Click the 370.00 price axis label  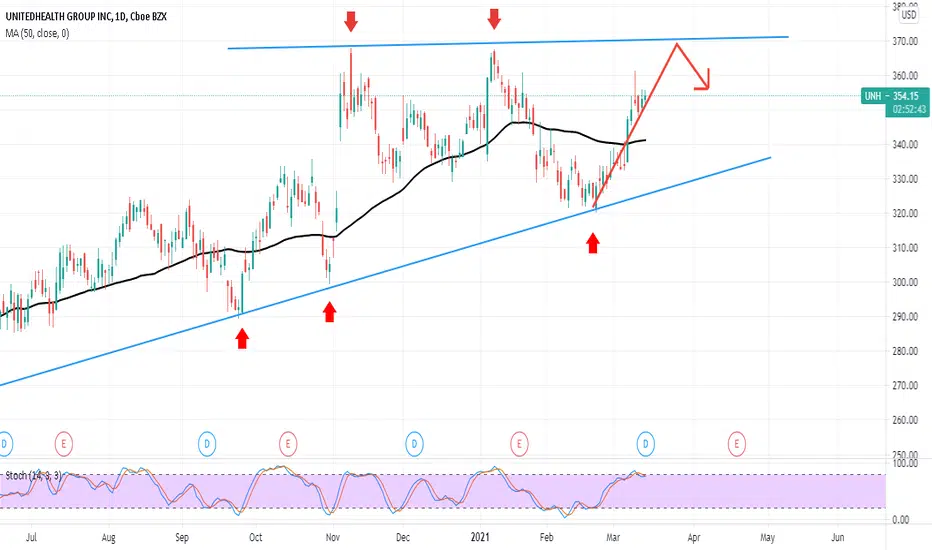tap(905, 41)
